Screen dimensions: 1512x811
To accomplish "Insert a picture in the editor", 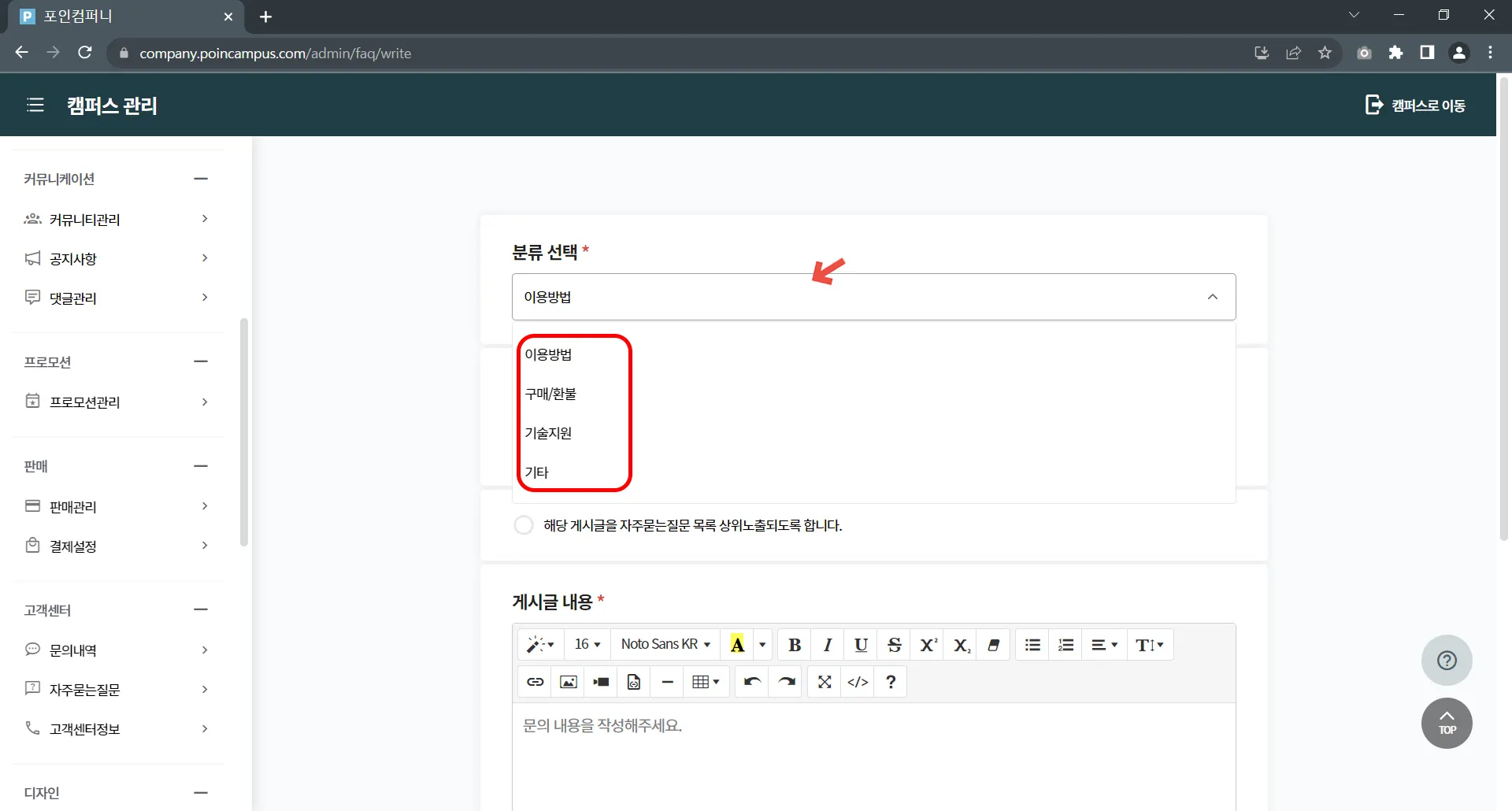I will [568, 682].
